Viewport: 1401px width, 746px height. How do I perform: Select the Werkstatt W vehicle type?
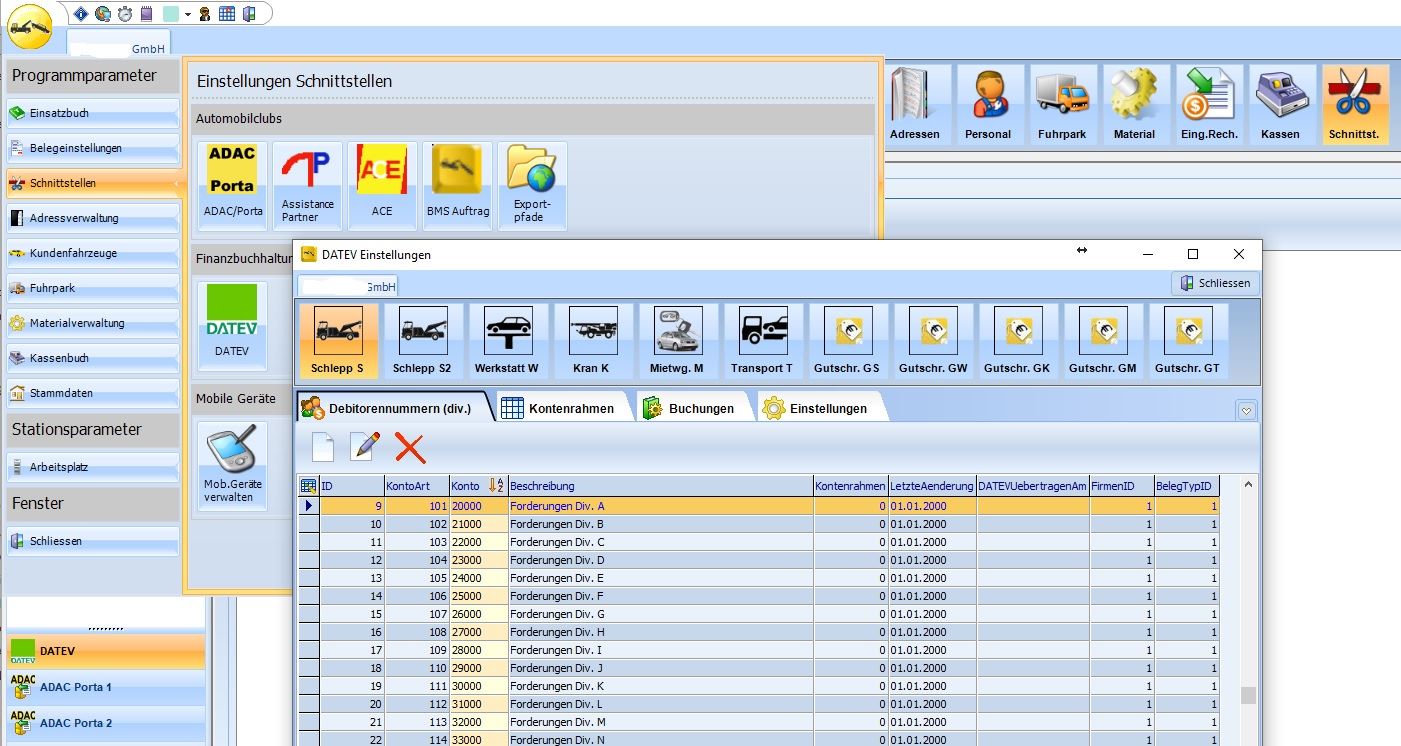coord(508,339)
